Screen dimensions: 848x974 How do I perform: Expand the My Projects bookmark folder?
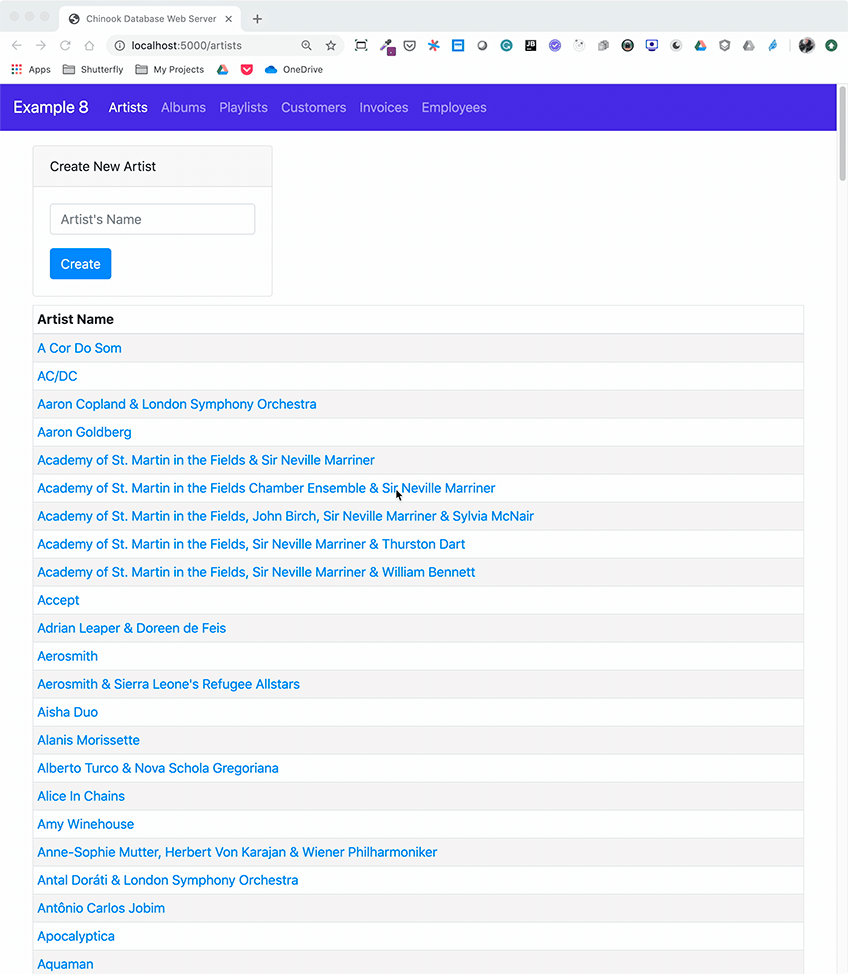170,70
